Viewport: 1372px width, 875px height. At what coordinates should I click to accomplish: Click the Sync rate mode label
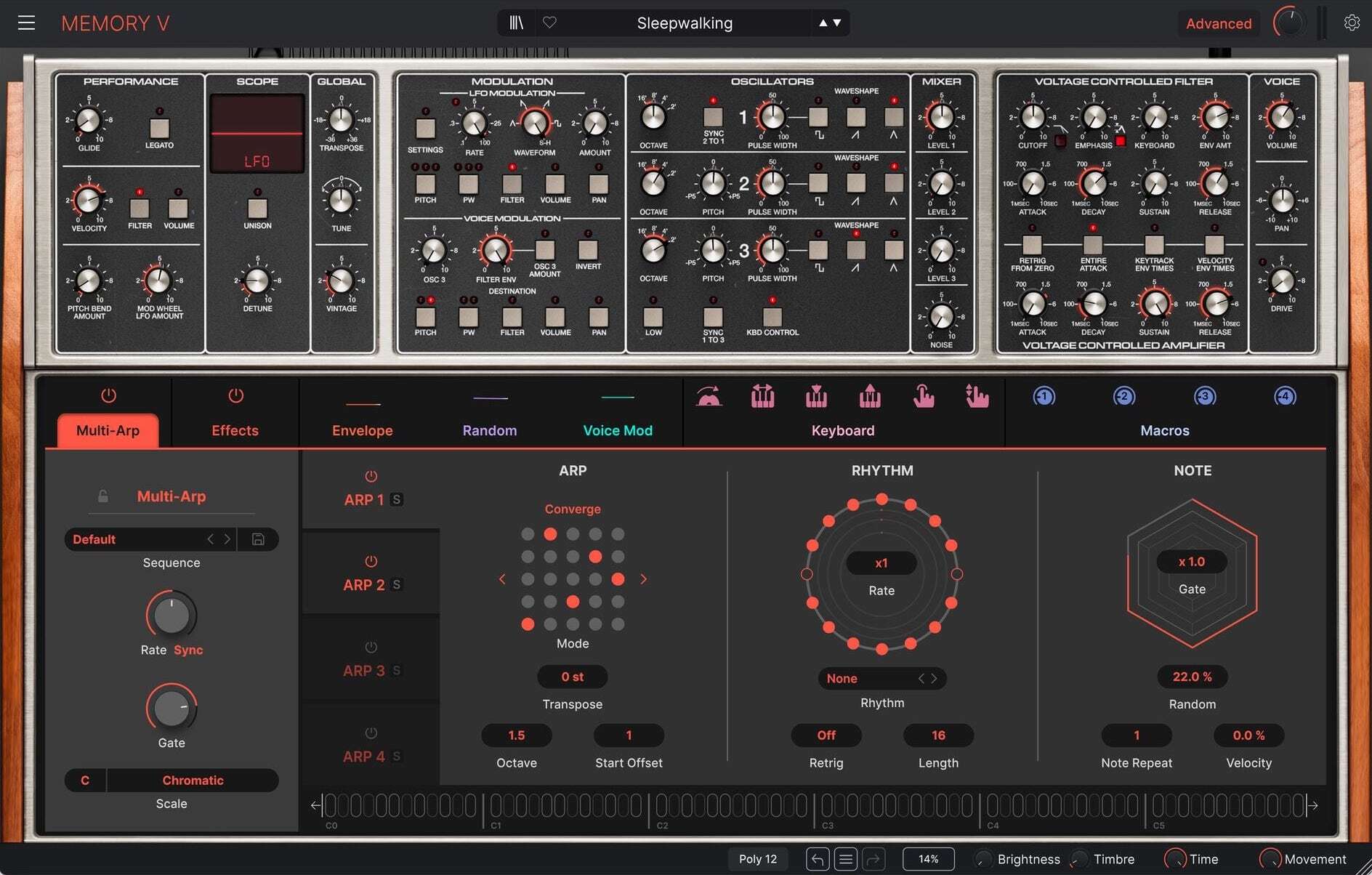tap(188, 650)
